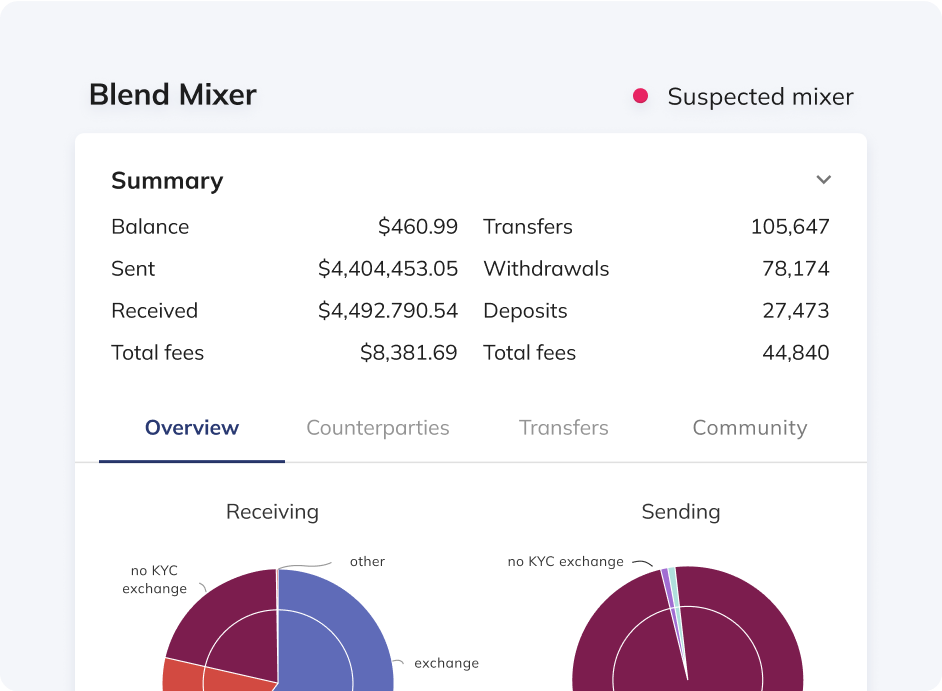Click the Sent amount $4,404,453.05
The height and width of the screenshot is (691, 942).
388,269
